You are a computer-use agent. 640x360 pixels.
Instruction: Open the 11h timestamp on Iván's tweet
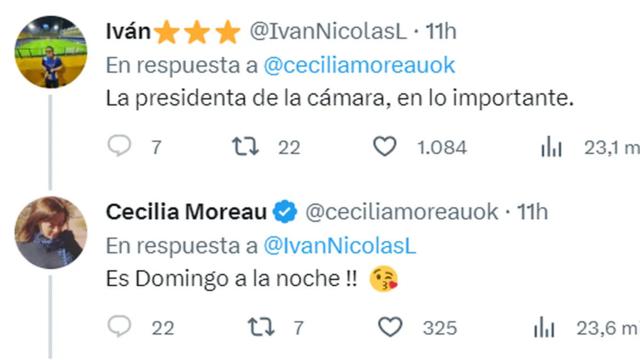tap(441, 31)
